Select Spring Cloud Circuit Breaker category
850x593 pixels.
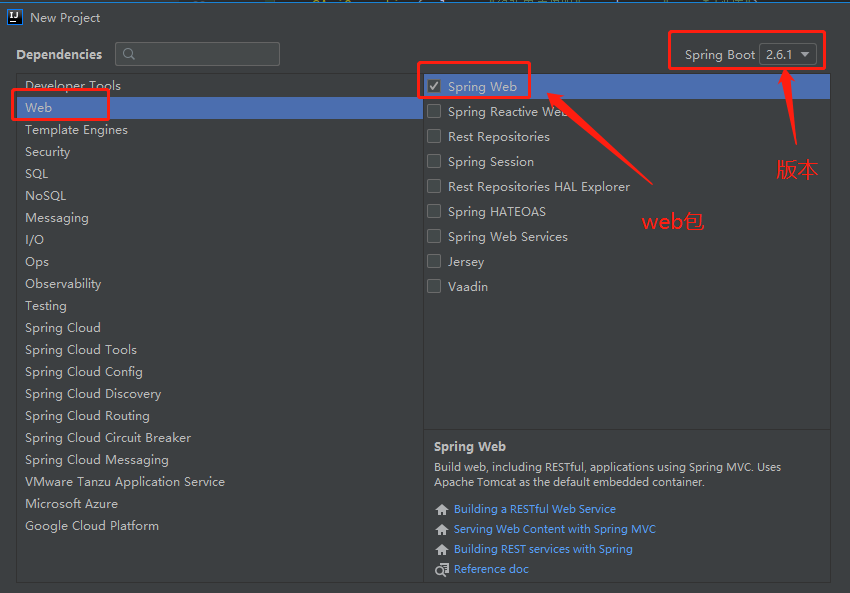click(x=220, y=437)
